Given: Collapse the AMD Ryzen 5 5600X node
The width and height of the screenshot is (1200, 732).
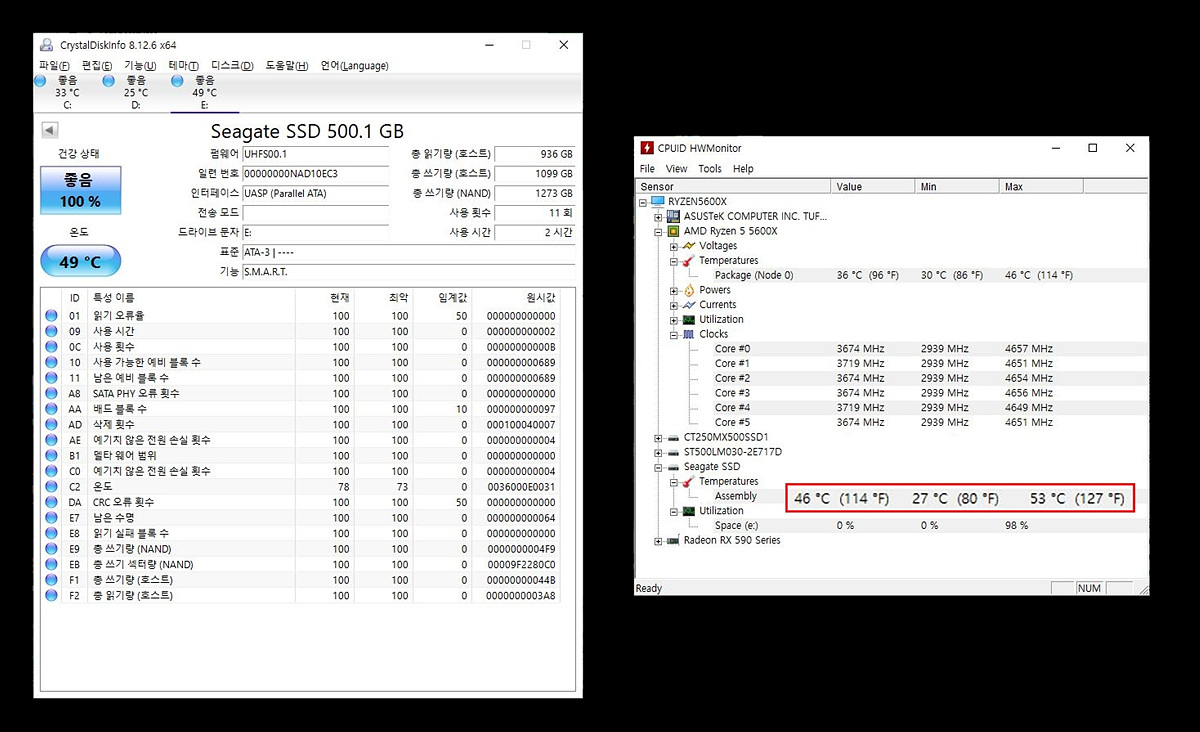Looking at the screenshot, I should pyautogui.click(x=658, y=232).
